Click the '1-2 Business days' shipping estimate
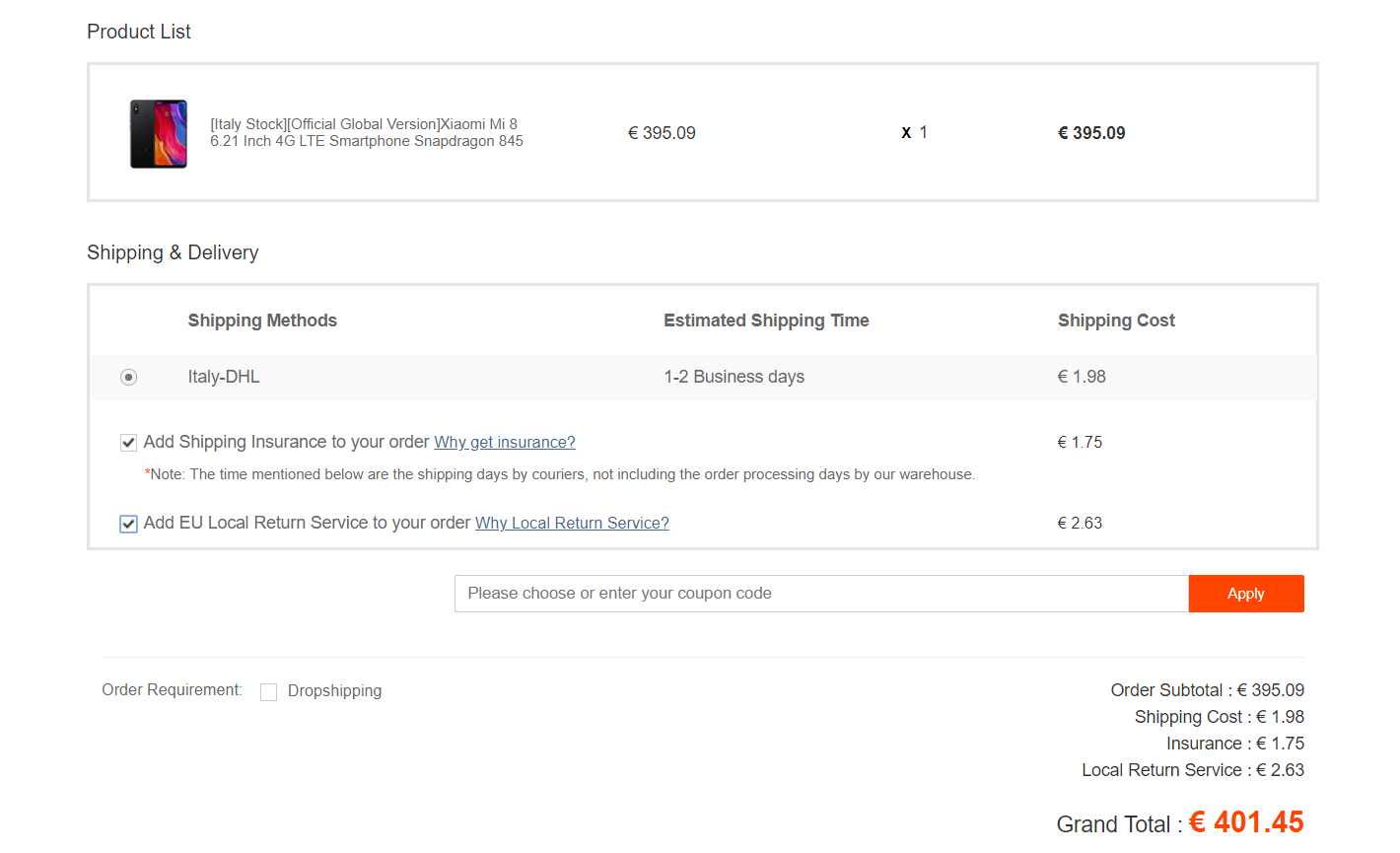This screenshot has width=1400, height=853. click(734, 377)
